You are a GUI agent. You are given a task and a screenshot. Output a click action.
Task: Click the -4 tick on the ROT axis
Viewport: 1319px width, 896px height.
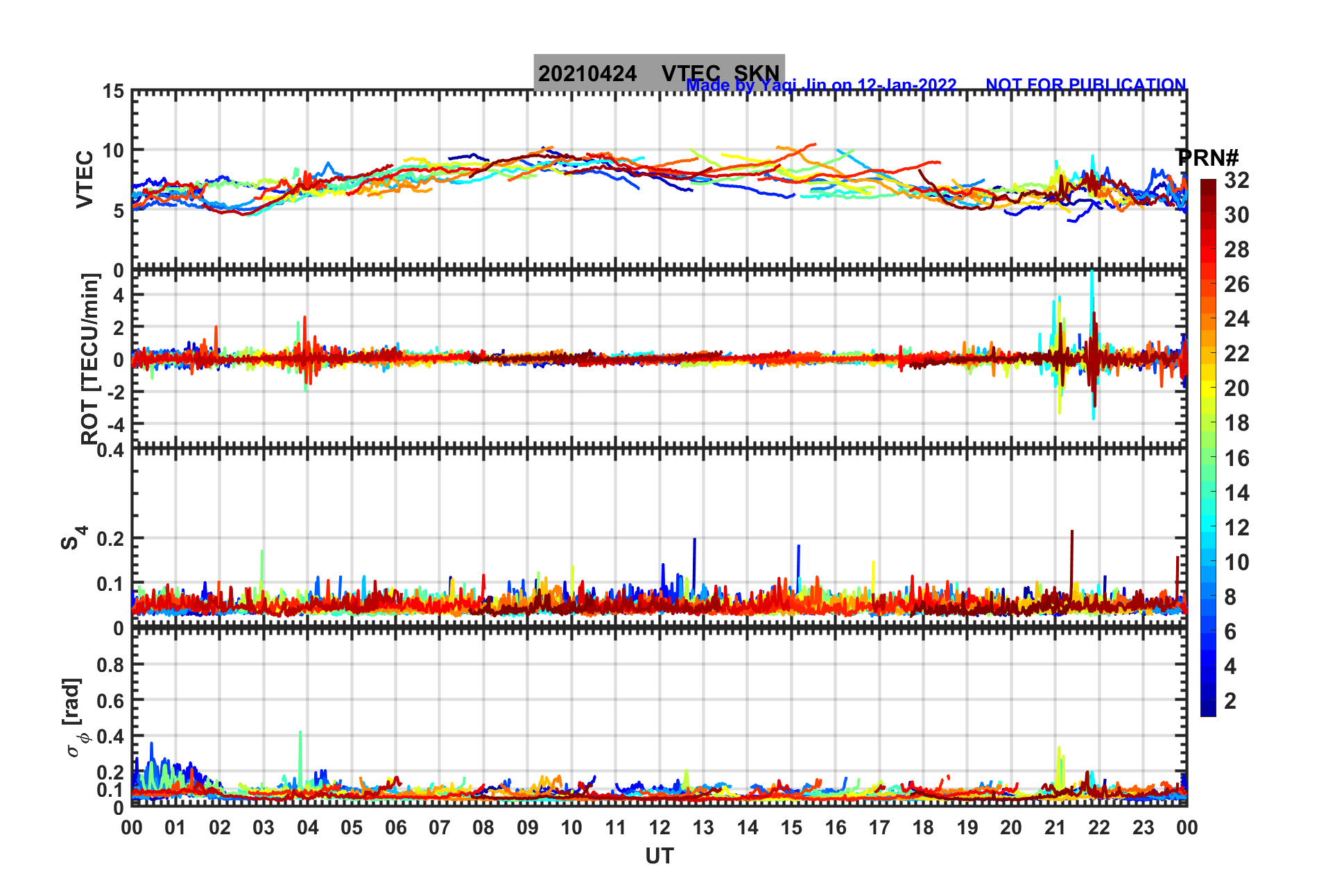click(x=117, y=424)
